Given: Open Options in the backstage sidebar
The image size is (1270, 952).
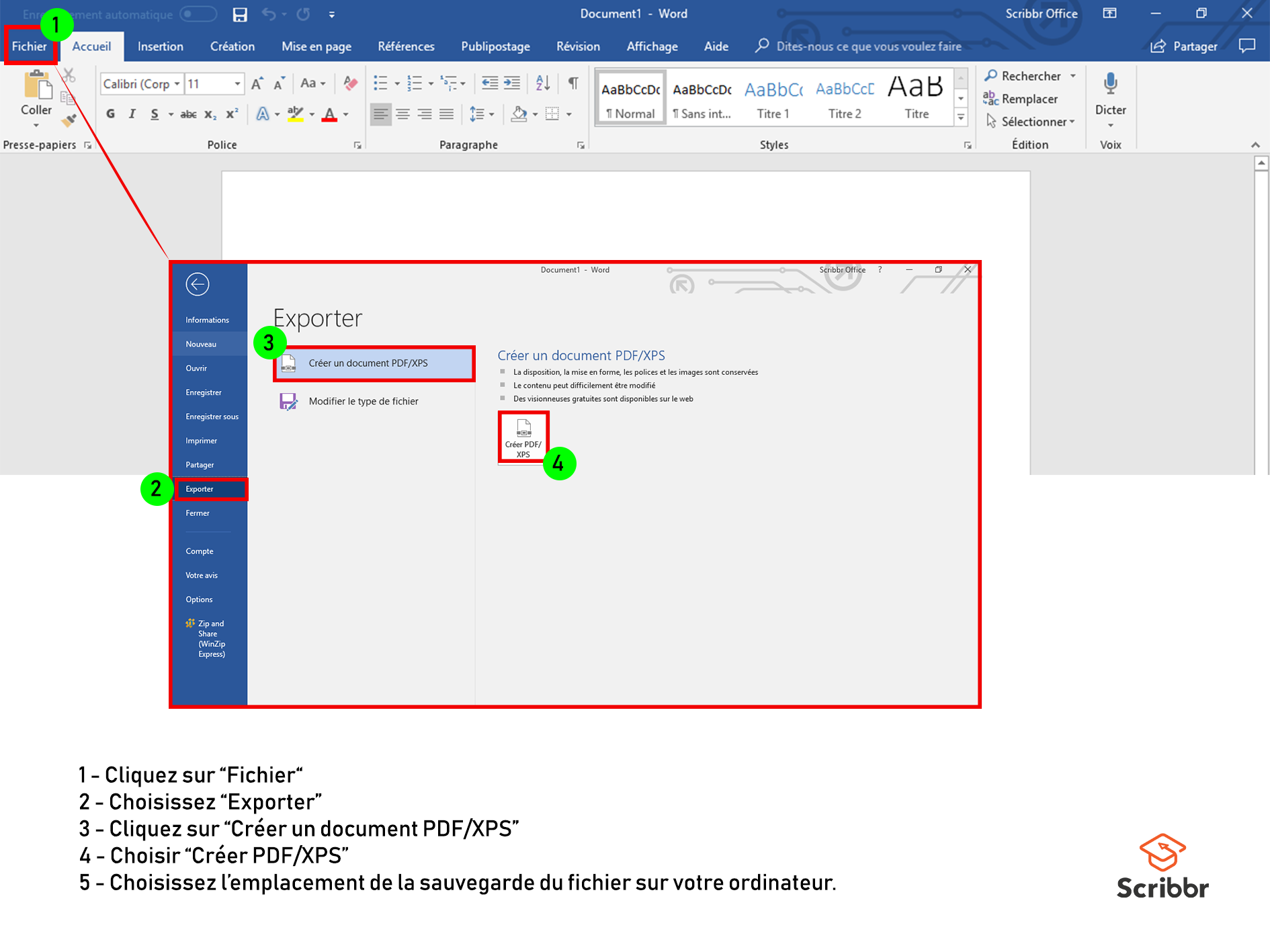Looking at the screenshot, I should pos(210,599).
